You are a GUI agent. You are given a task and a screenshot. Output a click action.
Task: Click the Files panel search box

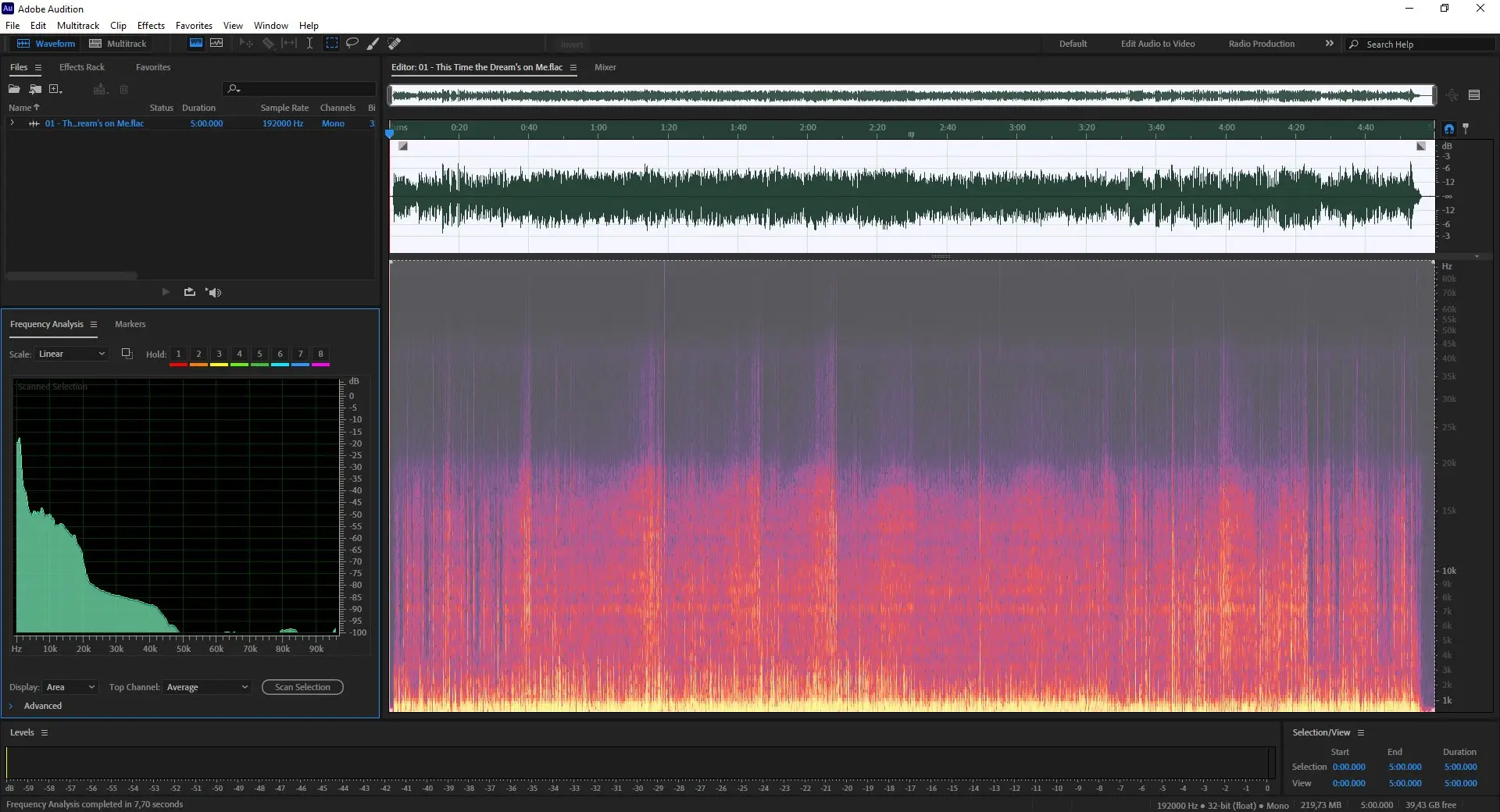[x=299, y=89]
